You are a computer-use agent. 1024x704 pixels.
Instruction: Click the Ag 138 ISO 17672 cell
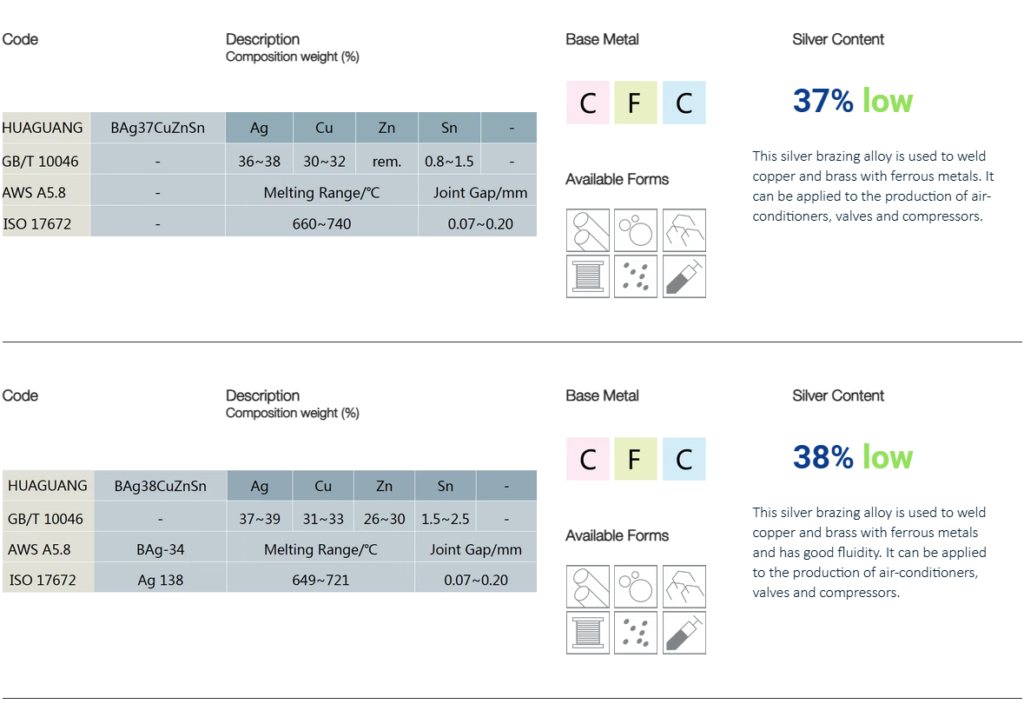pyautogui.click(x=160, y=579)
